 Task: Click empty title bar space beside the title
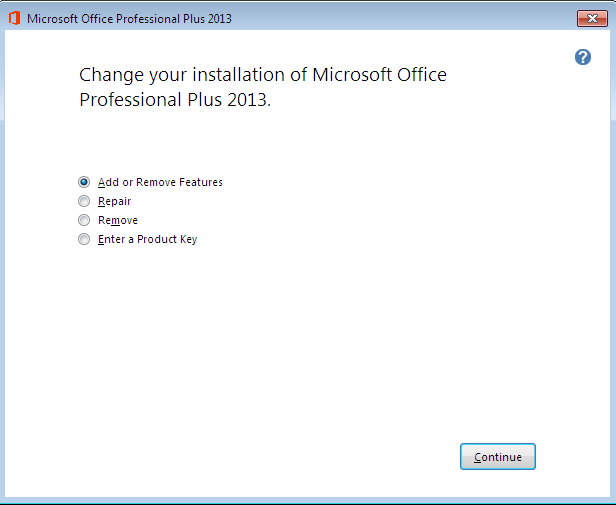(x=400, y=18)
